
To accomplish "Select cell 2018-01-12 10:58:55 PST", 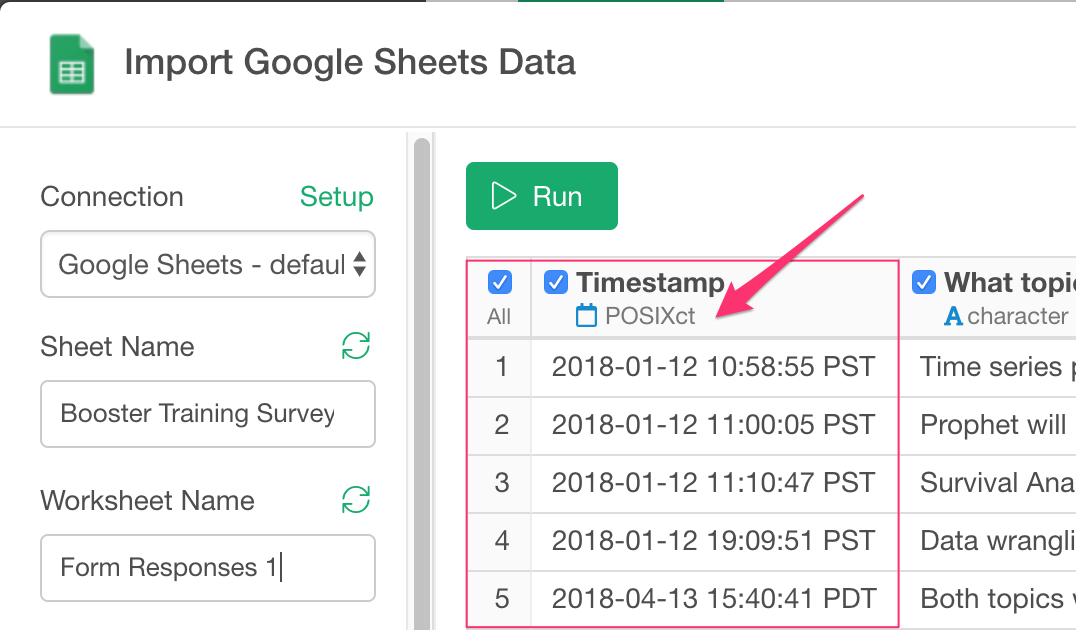I will tap(714, 367).
